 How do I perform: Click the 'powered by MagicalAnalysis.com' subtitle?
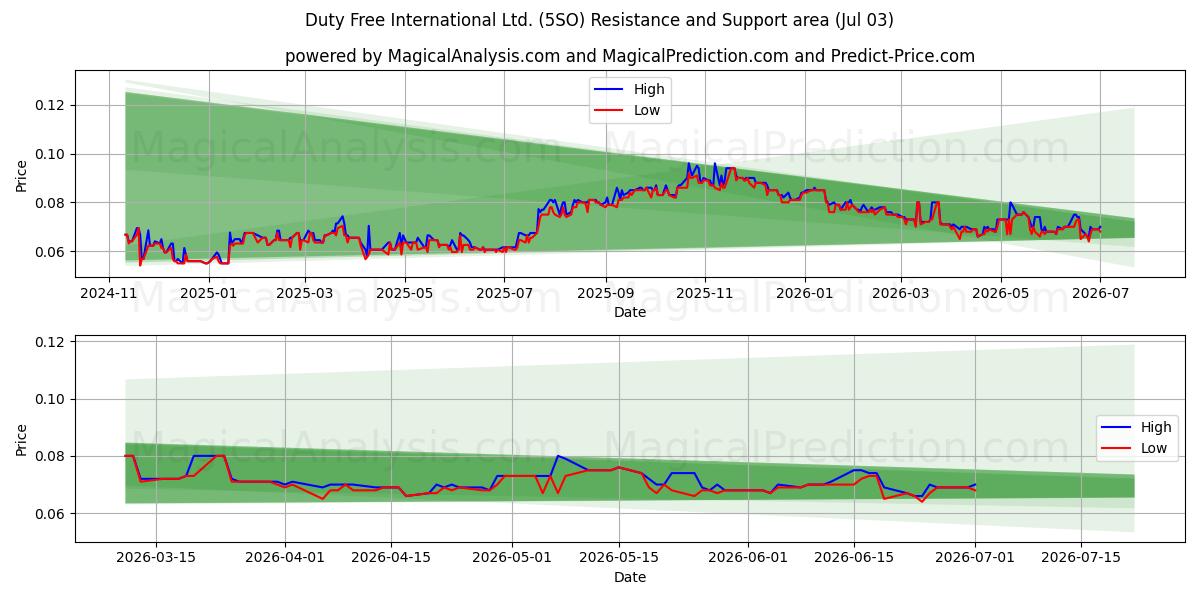(x=630, y=56)
